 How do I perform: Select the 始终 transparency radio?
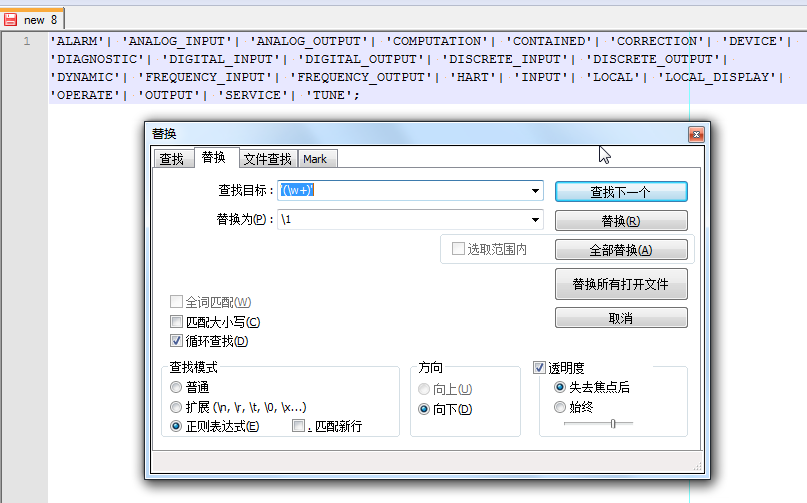pos(560,407)
